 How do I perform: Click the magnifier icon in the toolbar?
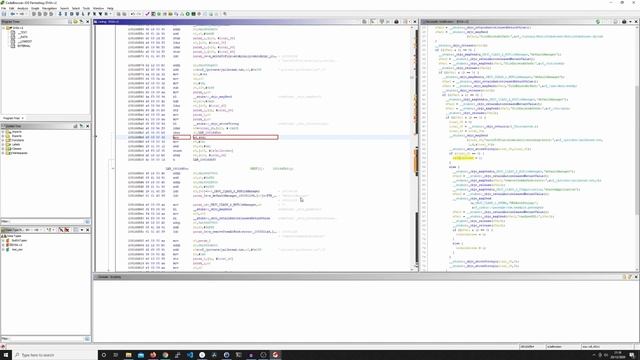coord(225,14)
